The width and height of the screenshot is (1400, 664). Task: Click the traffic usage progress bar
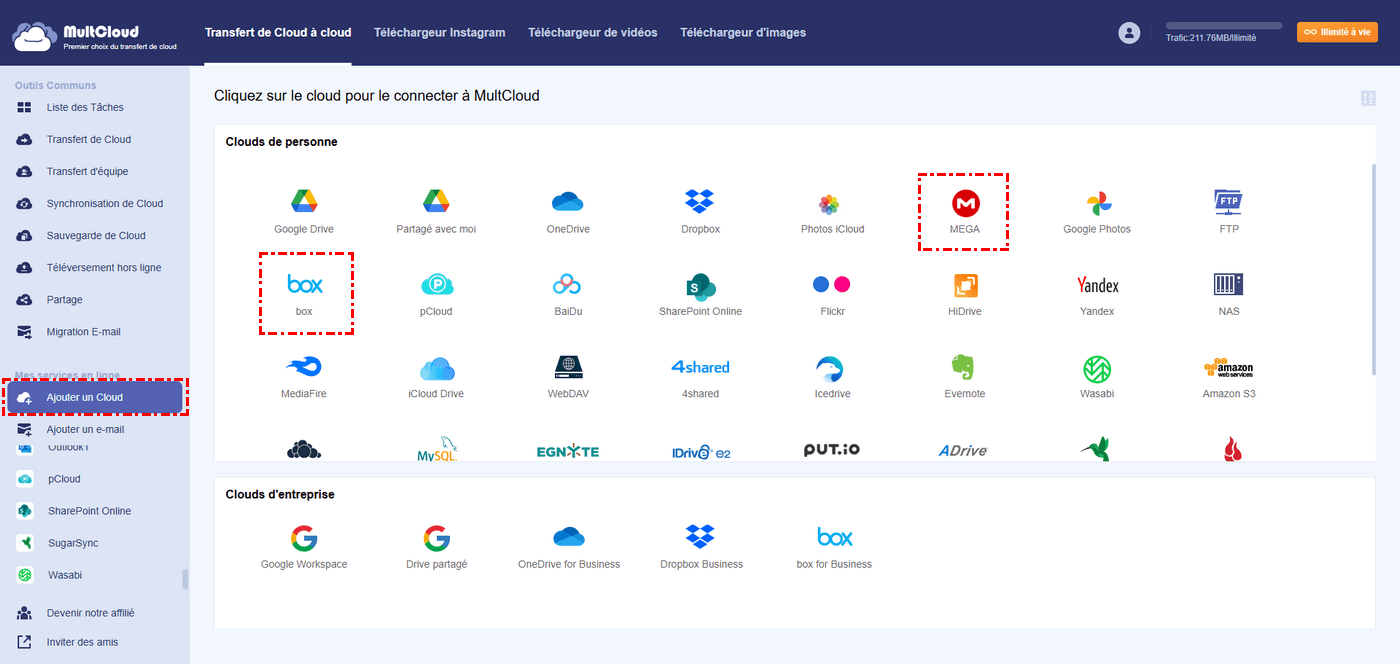(x=1224, y=26)
